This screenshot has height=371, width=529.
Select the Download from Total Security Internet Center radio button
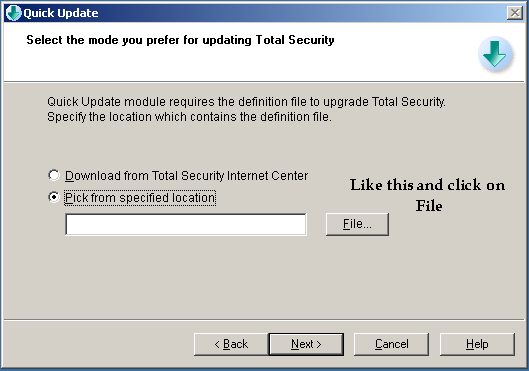[x=54, y=175]
